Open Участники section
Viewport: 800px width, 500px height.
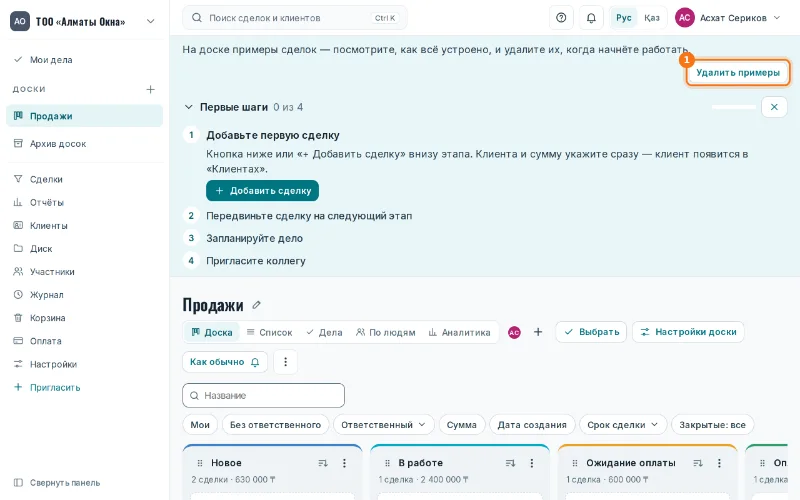(85, 272)
